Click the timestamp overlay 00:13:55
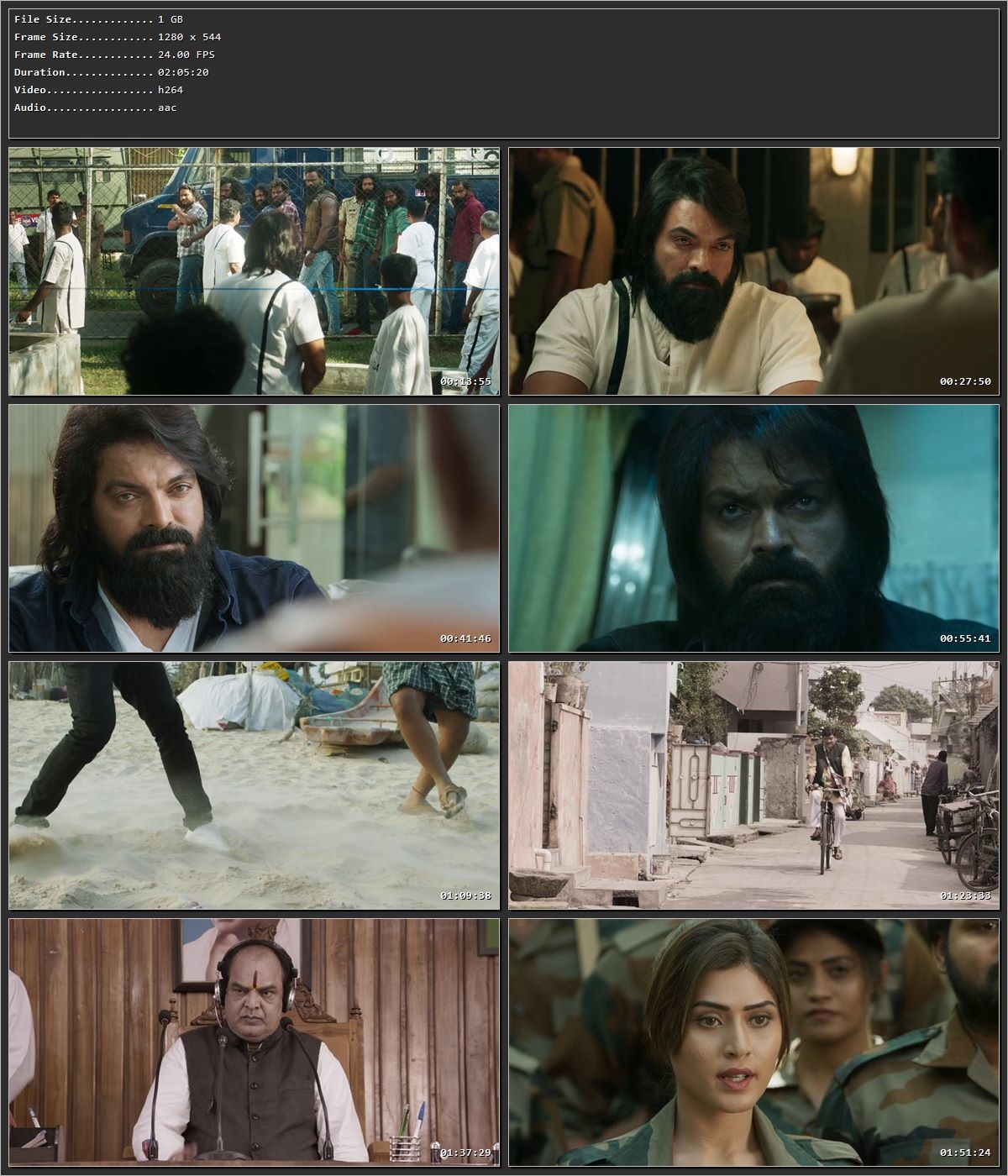1008x1176 pixels. [x=465, y=381]
